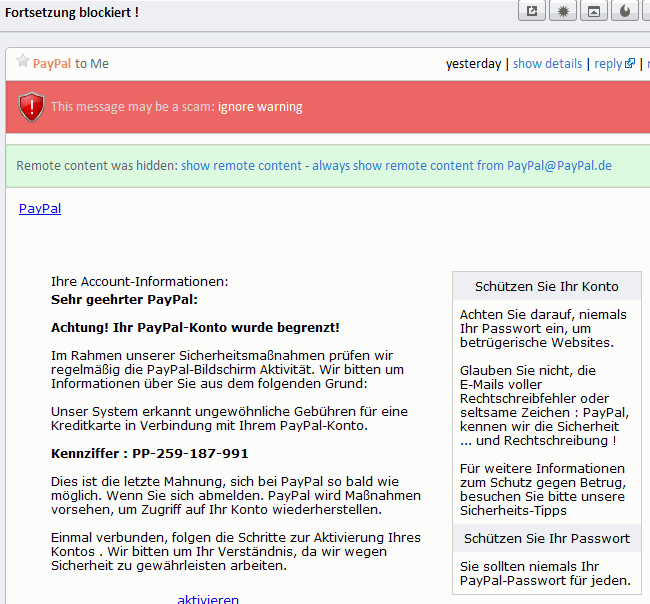
Task: Click the junk/spam burst toolbar icon
Action: pos(563,10)
